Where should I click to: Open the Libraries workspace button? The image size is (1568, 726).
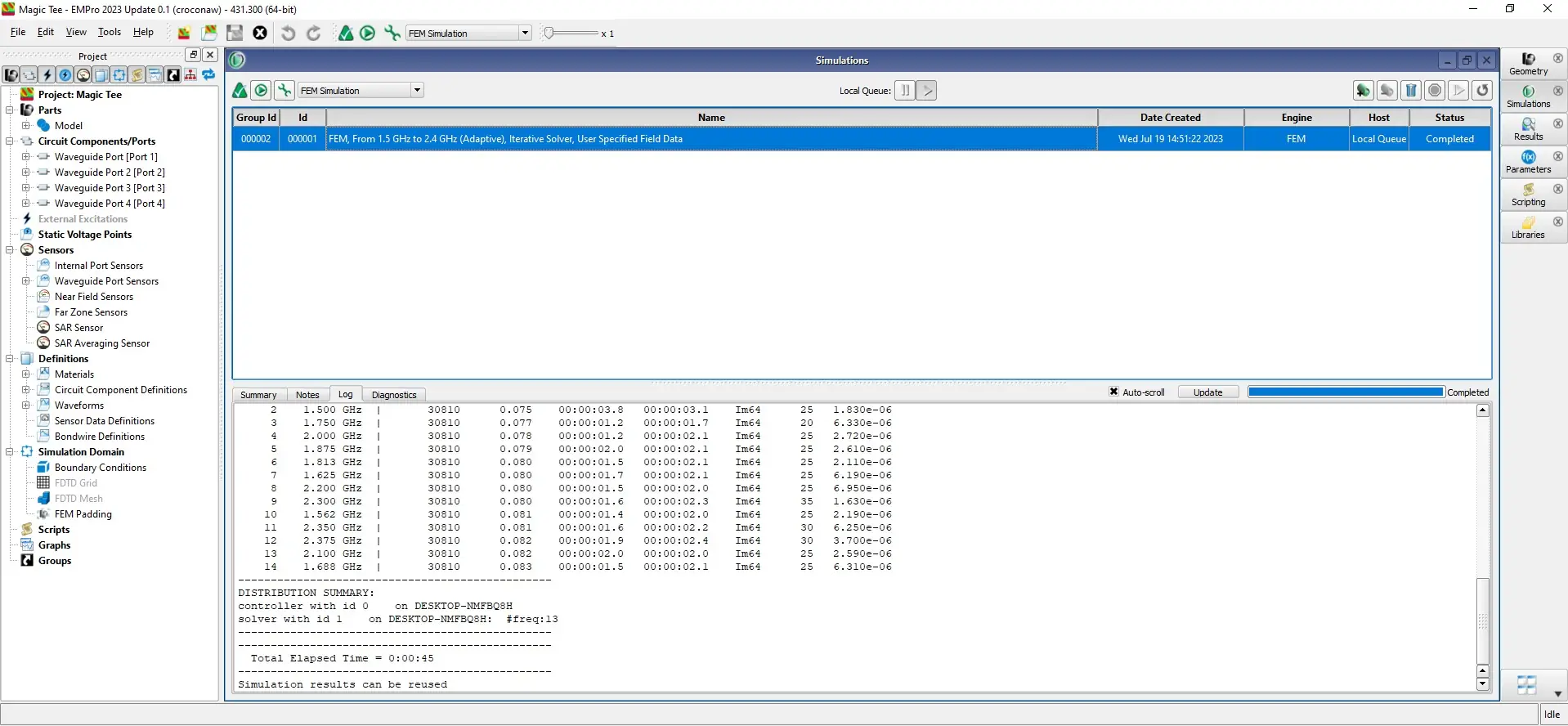(x=1528, y=227)
